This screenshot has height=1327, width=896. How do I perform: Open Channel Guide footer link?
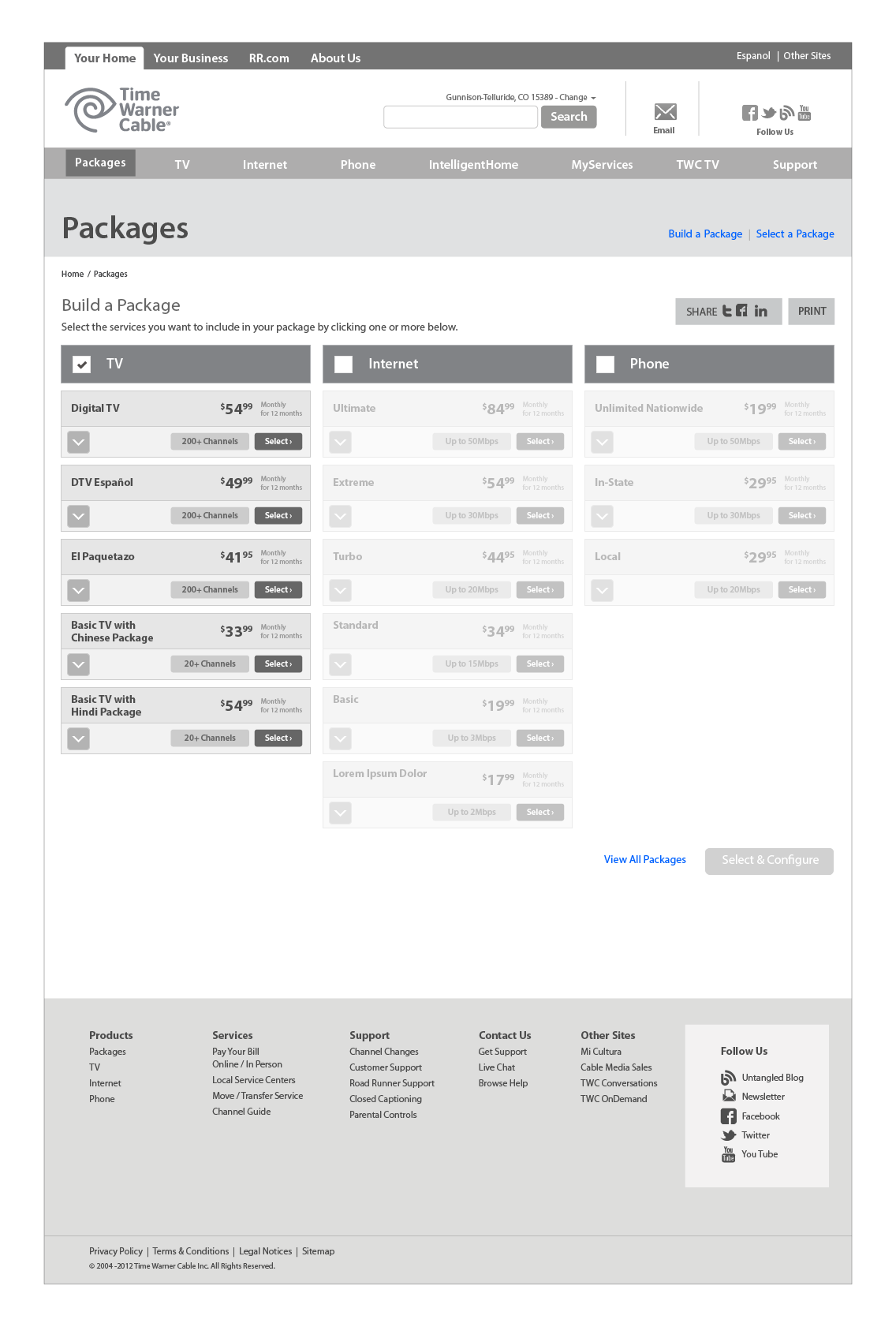coord(241,1112)
